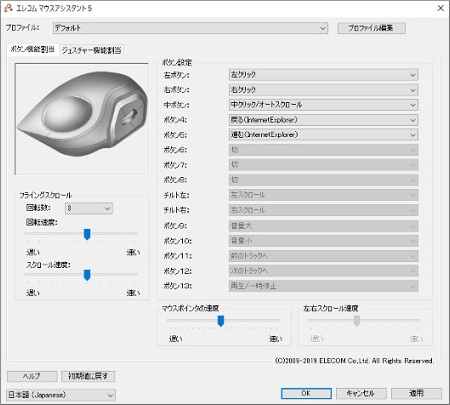Viewport: 450px width, 405px height.
Task: Click the trackball mouse preview image
Action: pyautogui.click(x=82, y=119)
